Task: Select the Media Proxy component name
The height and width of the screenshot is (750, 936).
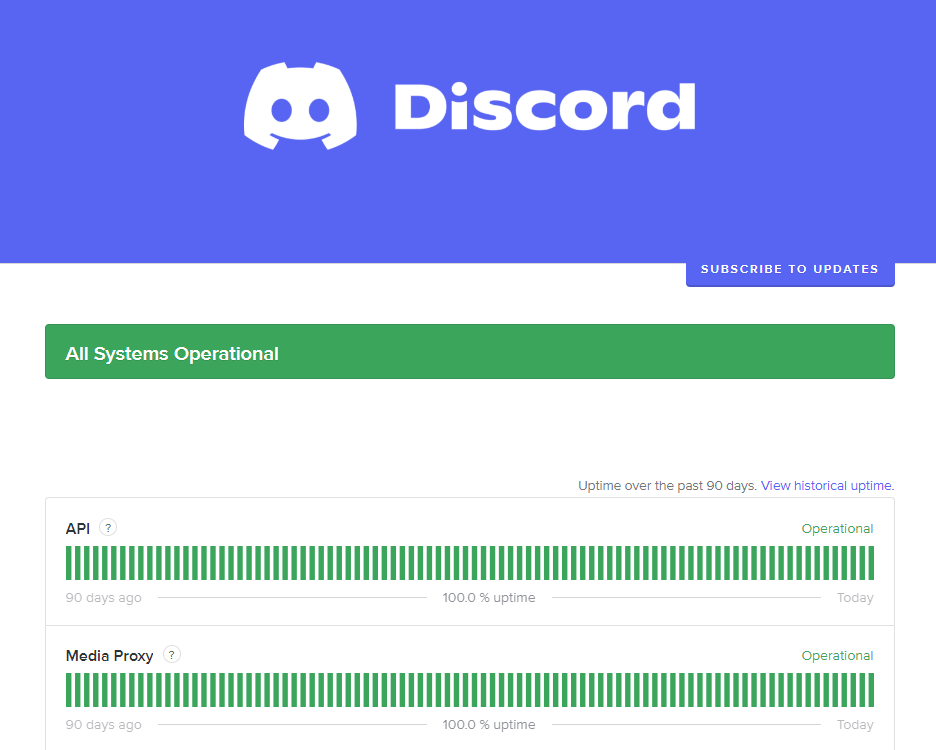Action: click(109, 656)
